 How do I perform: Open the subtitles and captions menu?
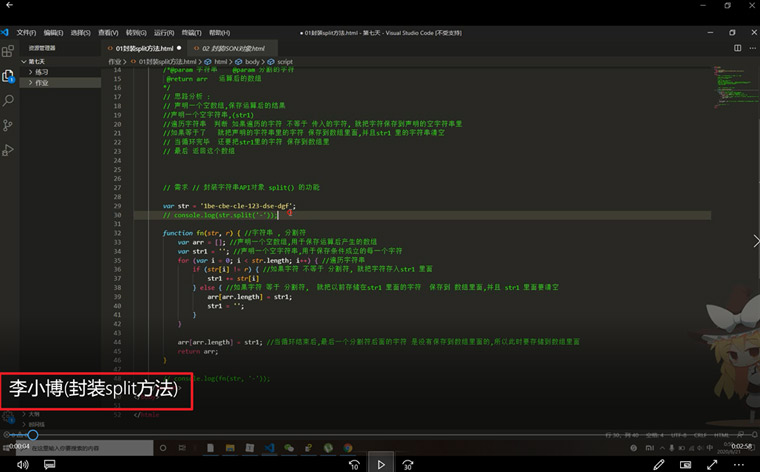click(49, 465)
